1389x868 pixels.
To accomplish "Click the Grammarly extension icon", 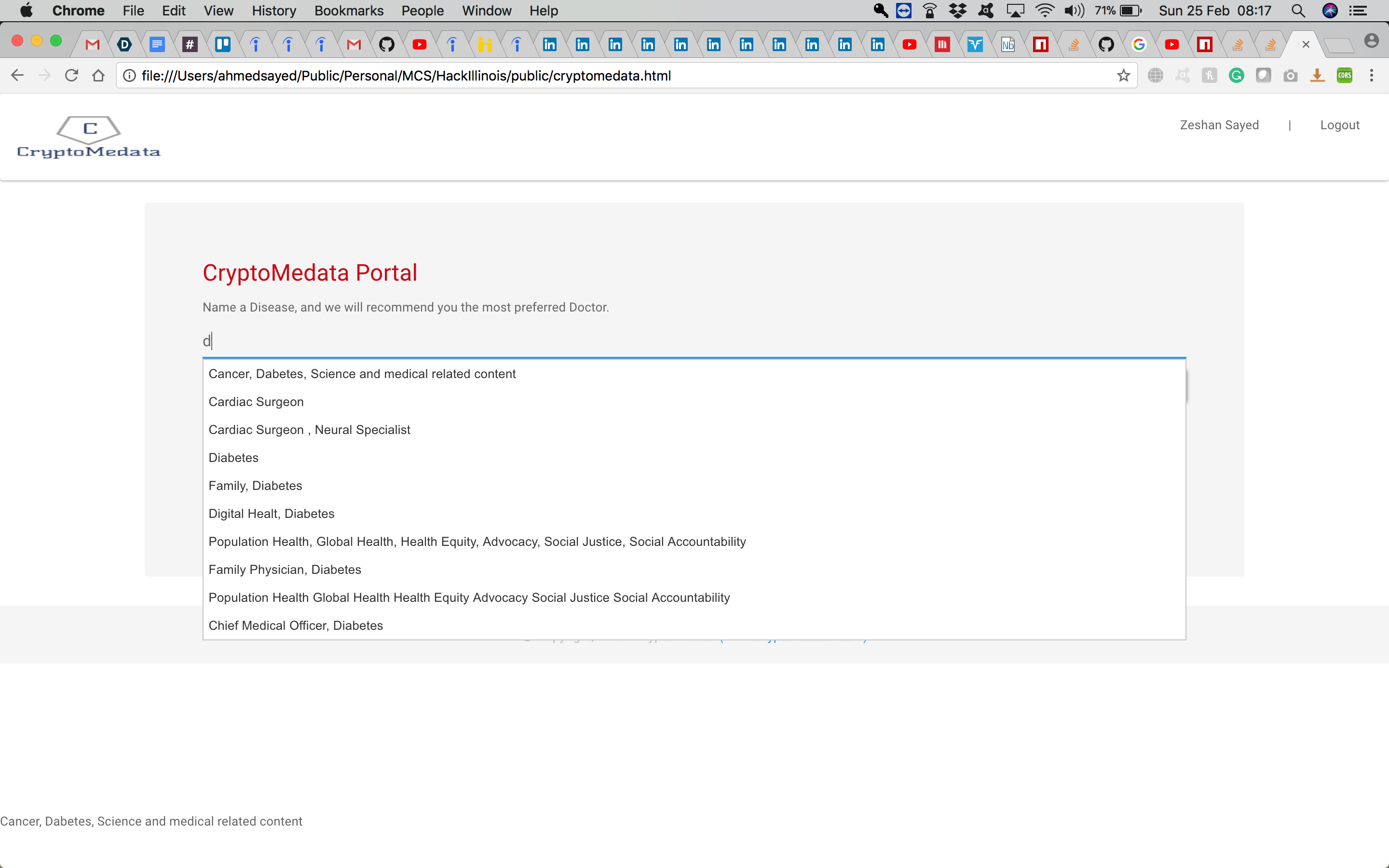I will pyautogui.click(x=1236, y=75).
